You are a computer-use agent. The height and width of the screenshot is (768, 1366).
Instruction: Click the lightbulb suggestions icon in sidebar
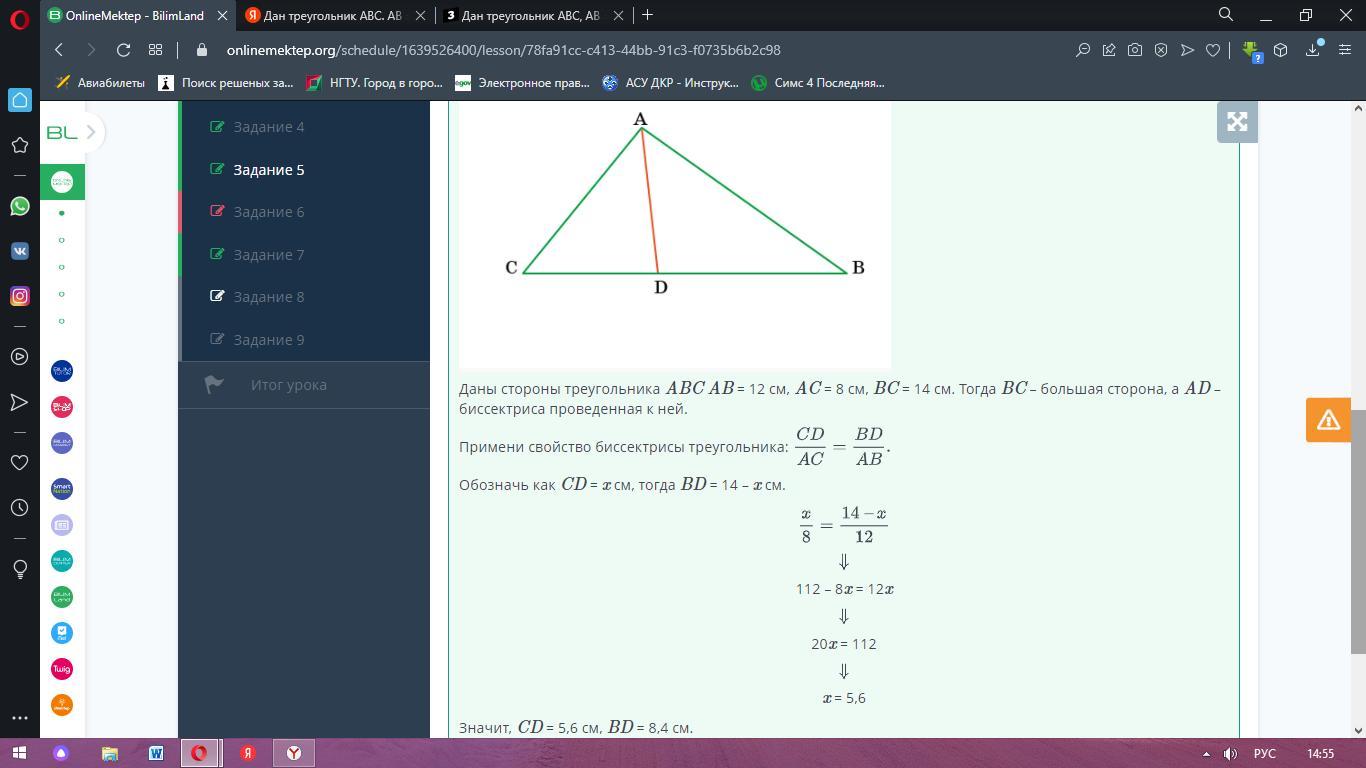click(19, 569)
